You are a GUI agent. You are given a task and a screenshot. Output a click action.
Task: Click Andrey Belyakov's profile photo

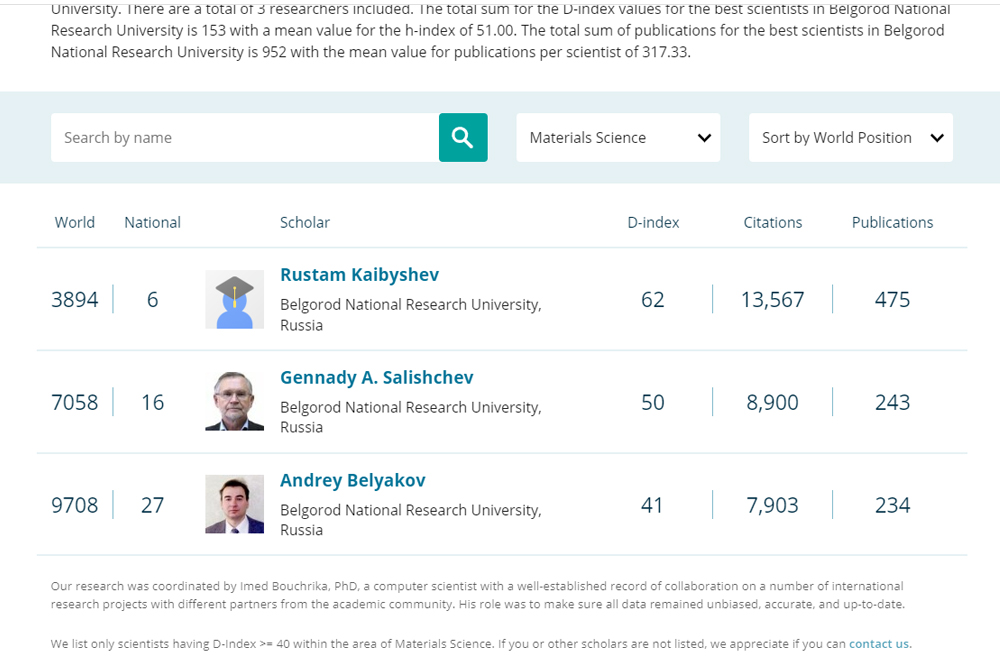point(234,504)
